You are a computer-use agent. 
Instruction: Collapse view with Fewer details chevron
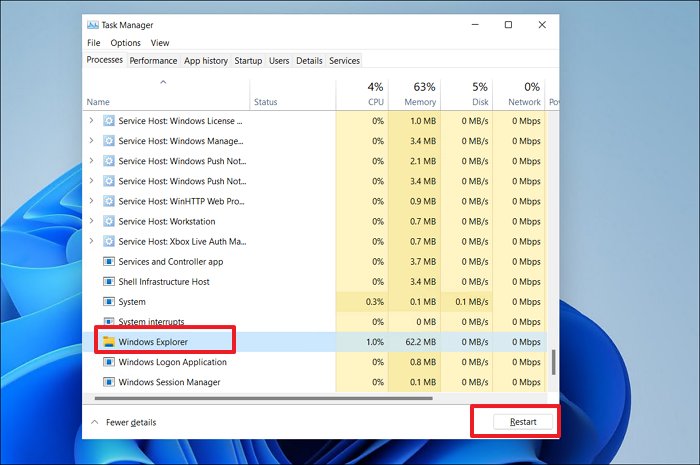click(x=95, y=422)
